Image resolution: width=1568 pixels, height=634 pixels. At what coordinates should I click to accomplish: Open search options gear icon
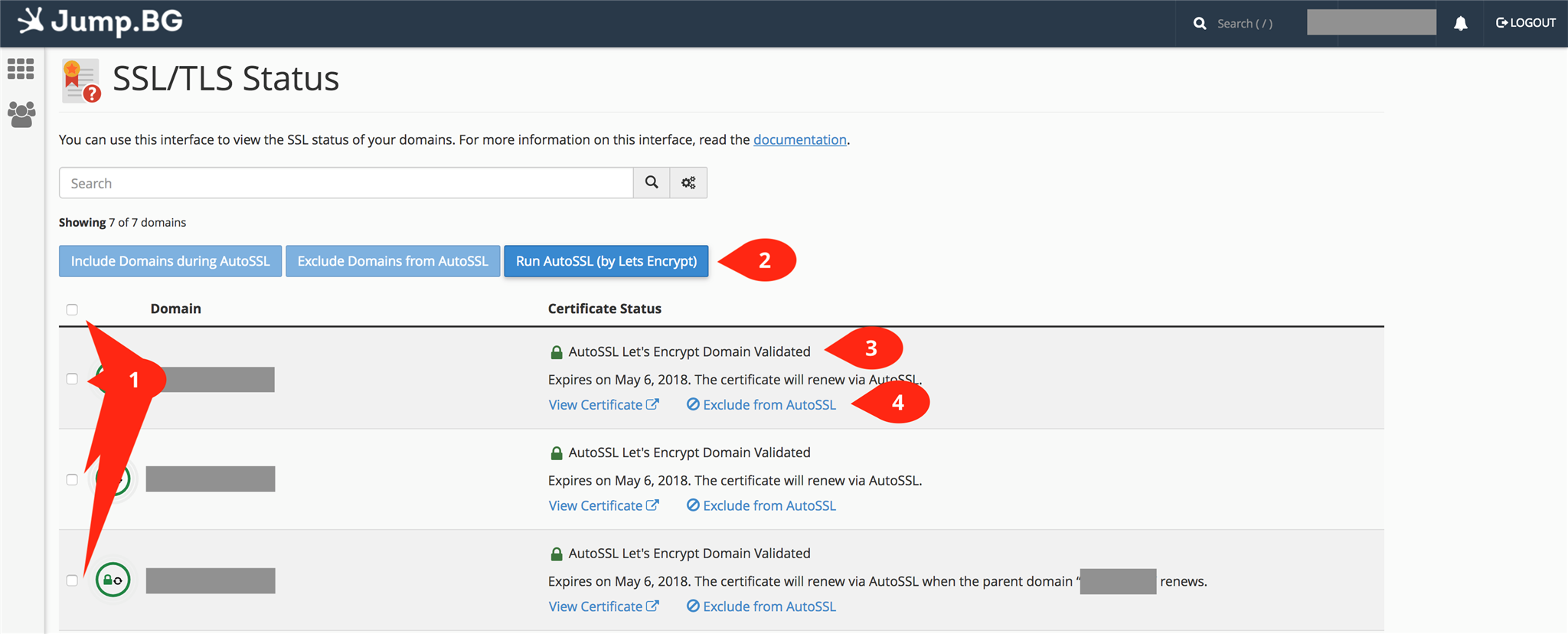pyautogui.click(x=688, y=183)
